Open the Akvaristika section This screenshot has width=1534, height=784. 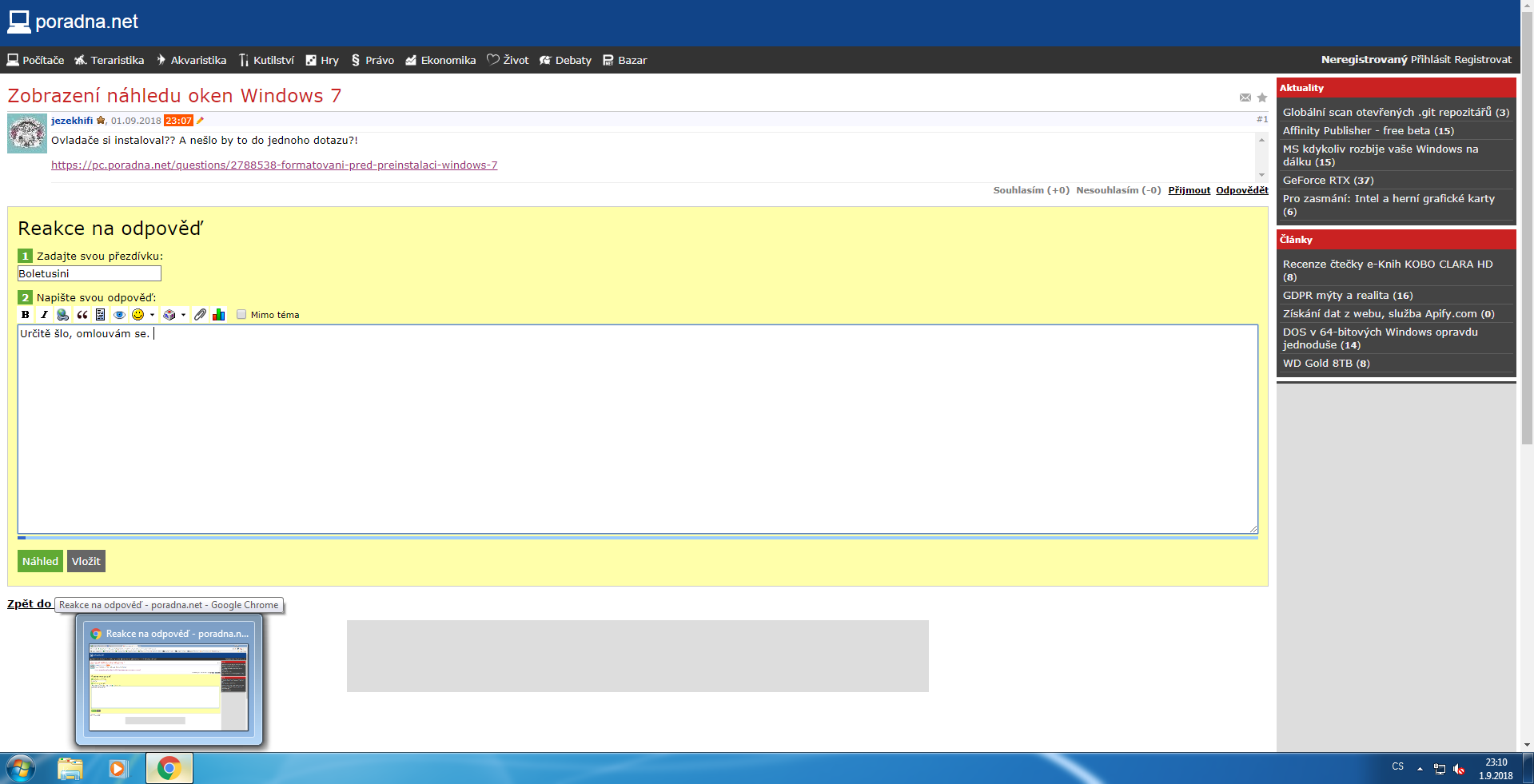pos(191,60)
